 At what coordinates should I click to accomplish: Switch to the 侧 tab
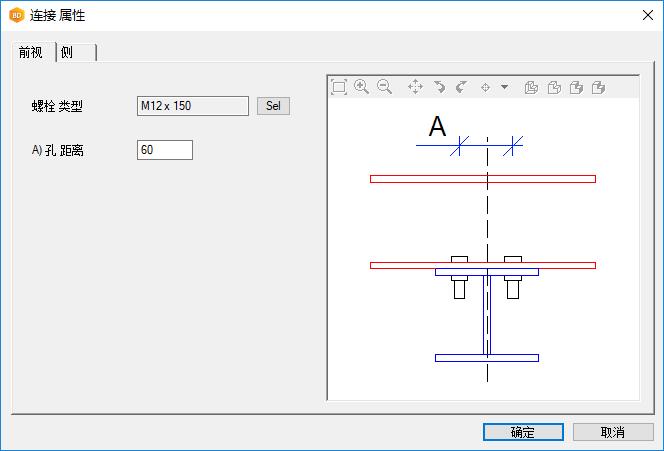(77, 53)
